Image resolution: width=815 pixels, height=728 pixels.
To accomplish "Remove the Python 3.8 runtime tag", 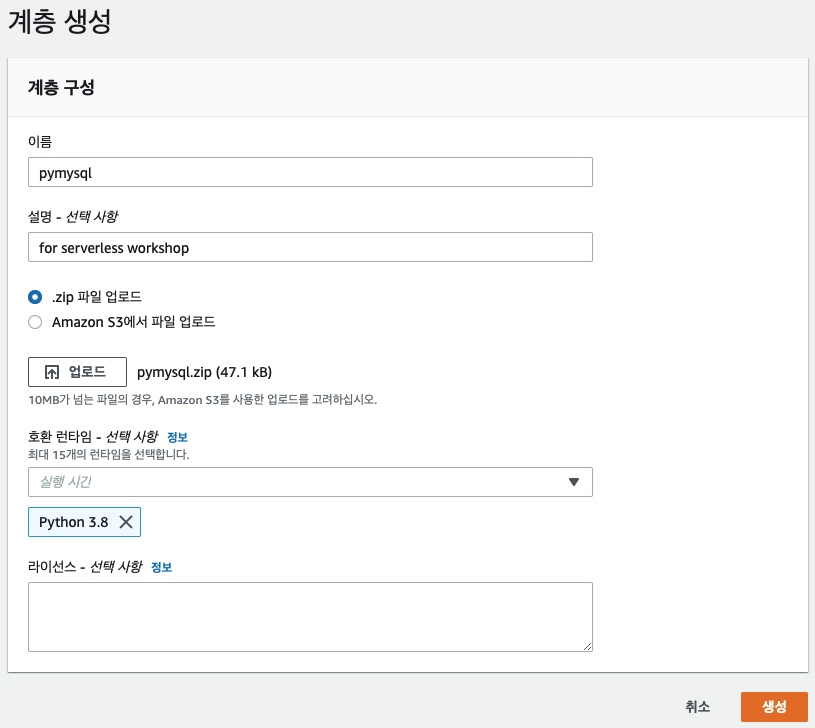I will click(126, 522).
